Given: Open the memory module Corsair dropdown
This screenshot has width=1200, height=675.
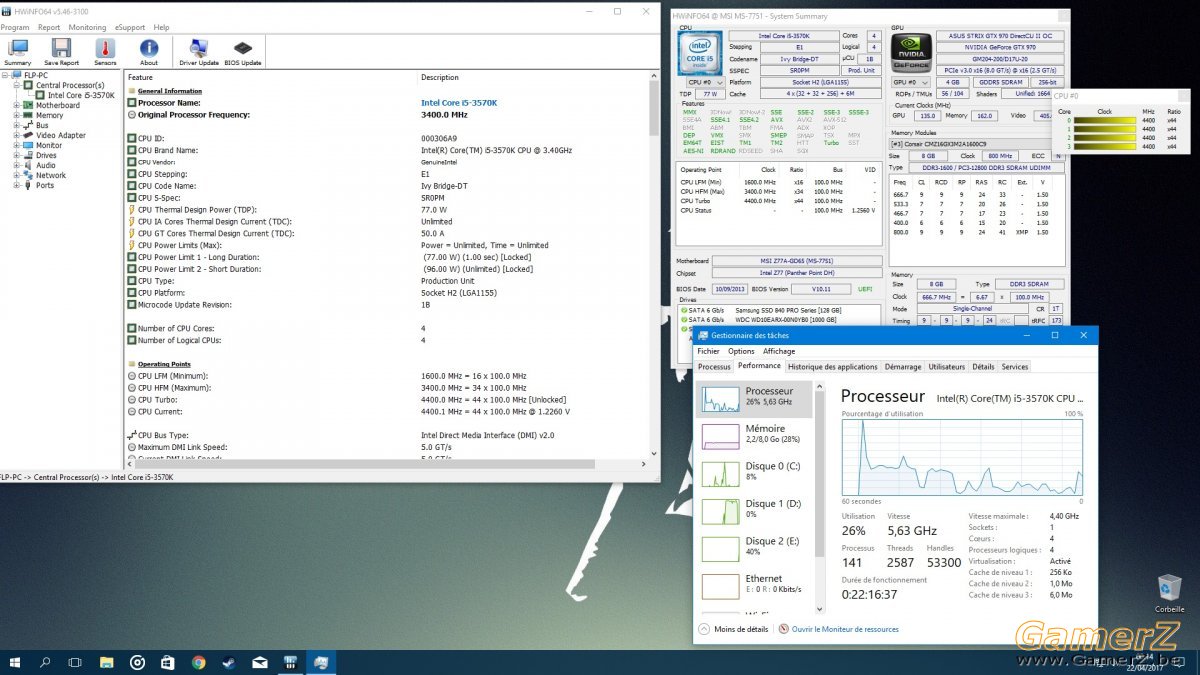Looking at the screenshot, I should click(976, 144).
